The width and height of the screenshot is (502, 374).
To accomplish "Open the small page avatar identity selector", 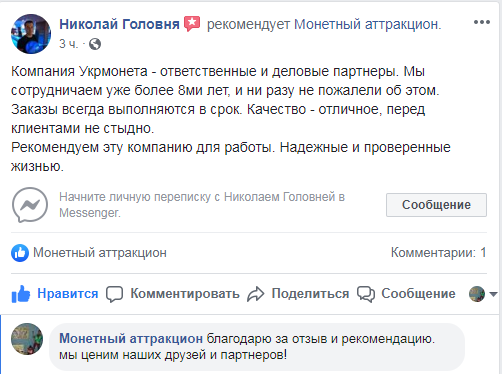I will (x=477, y=294).
